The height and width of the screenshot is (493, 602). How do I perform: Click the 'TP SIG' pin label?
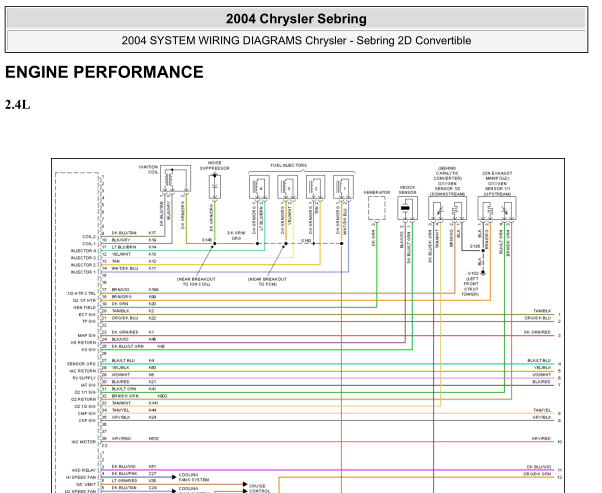[88, 321]
